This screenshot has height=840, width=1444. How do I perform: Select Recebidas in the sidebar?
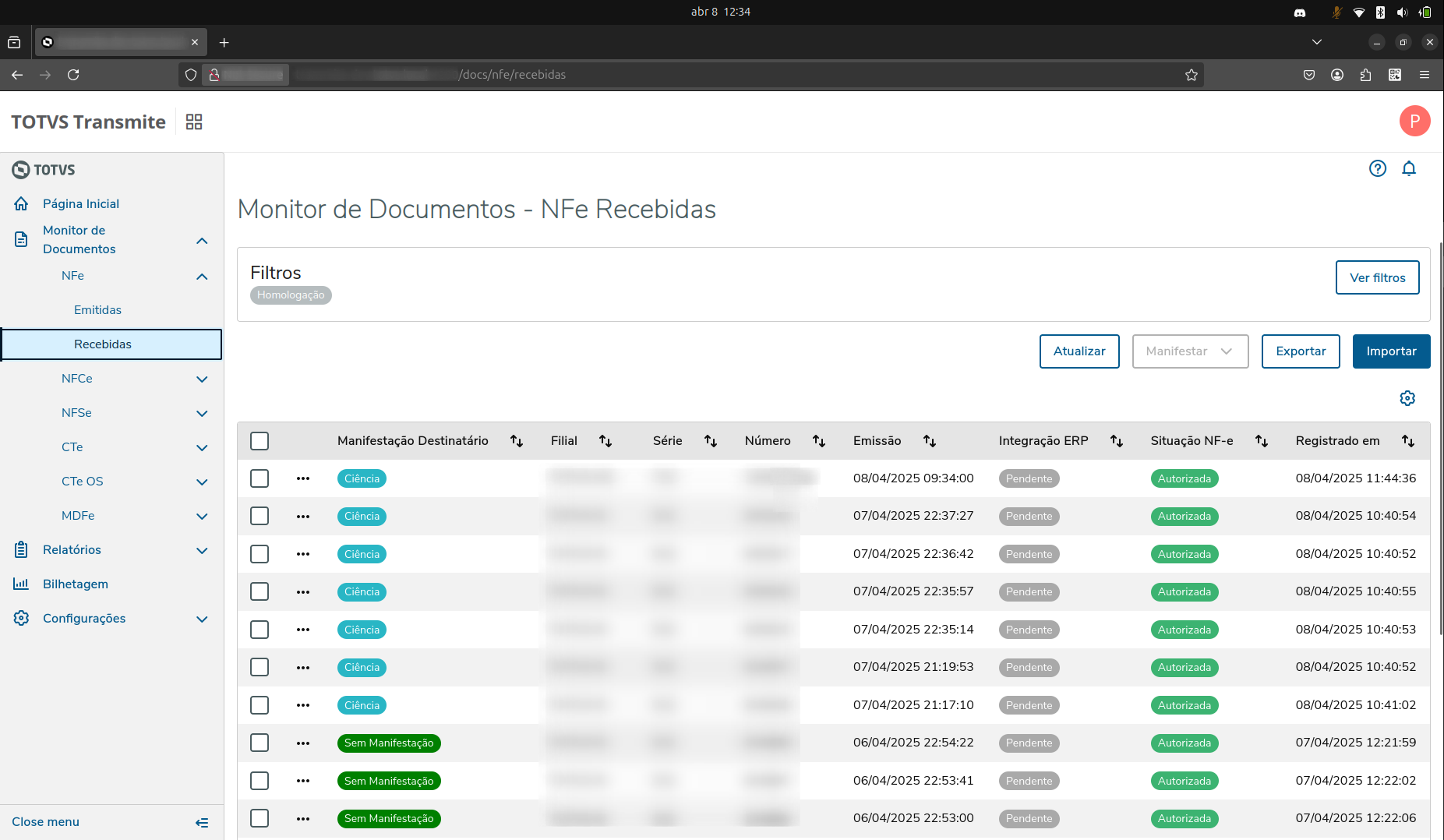[111, 344]
